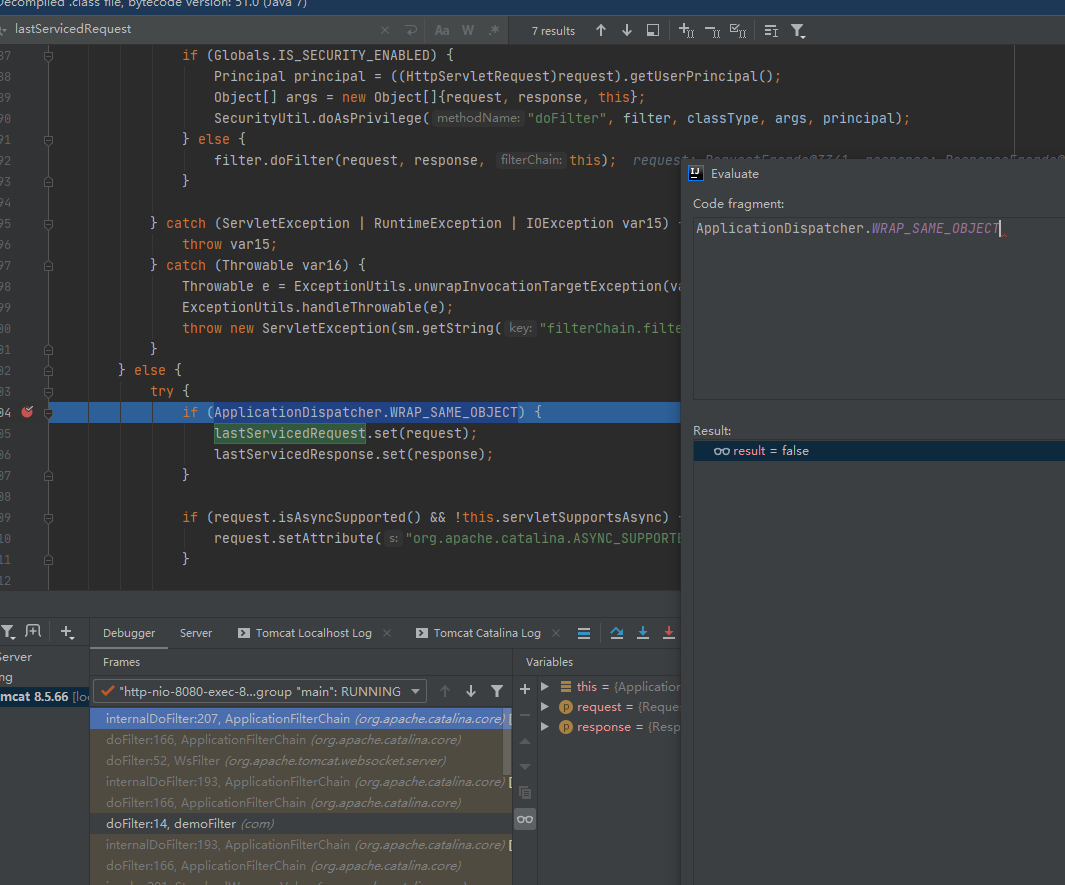Screen dimensions: 1065x885
Task: Select frame doFilter:14, demoFilter
Action: coord(301,824)
